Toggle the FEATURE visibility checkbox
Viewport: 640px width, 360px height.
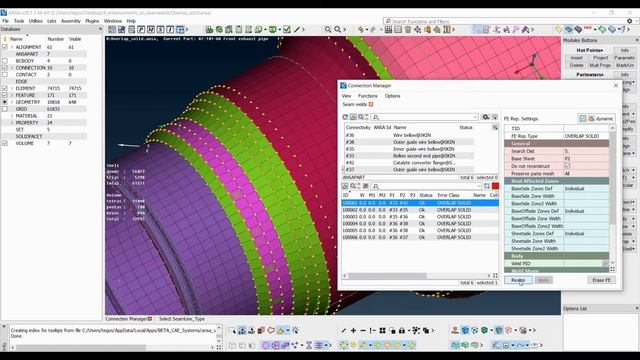click(x=5, y=95)
